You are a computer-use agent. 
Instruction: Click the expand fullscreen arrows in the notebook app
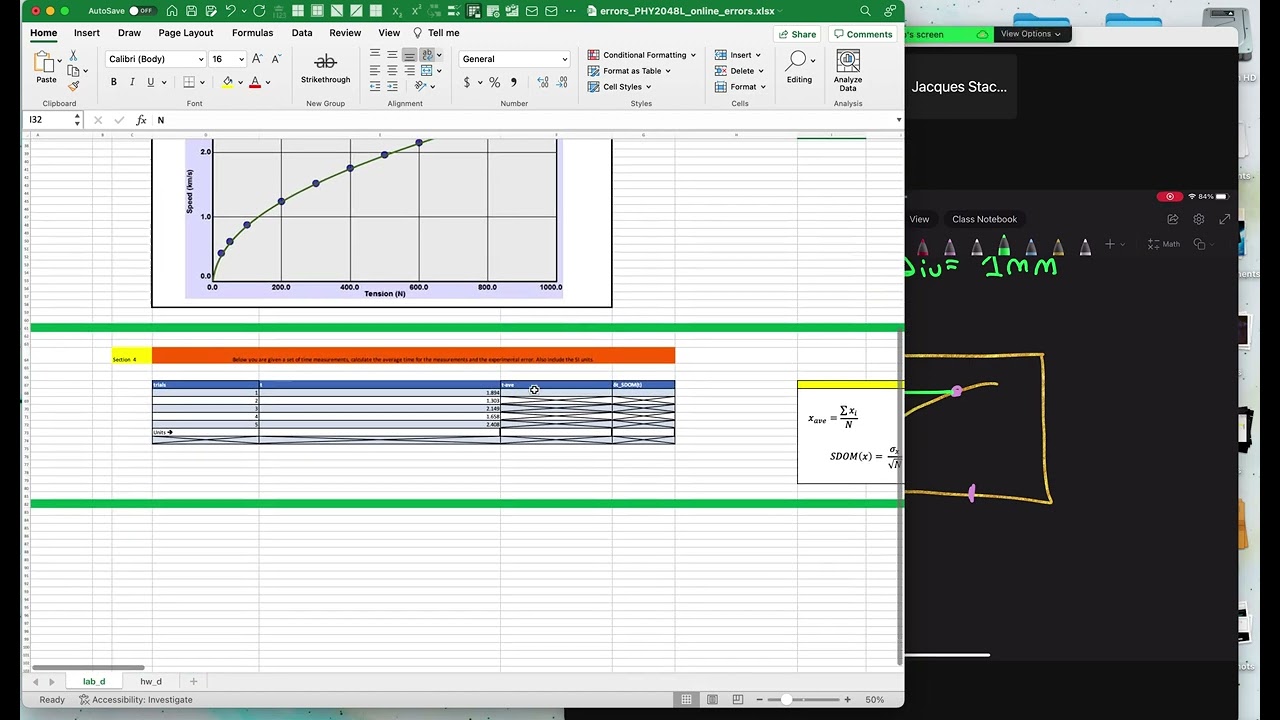pos(1225,219)
